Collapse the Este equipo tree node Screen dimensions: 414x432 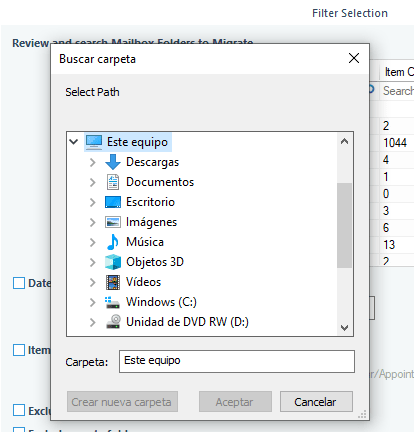pos(74,142)
